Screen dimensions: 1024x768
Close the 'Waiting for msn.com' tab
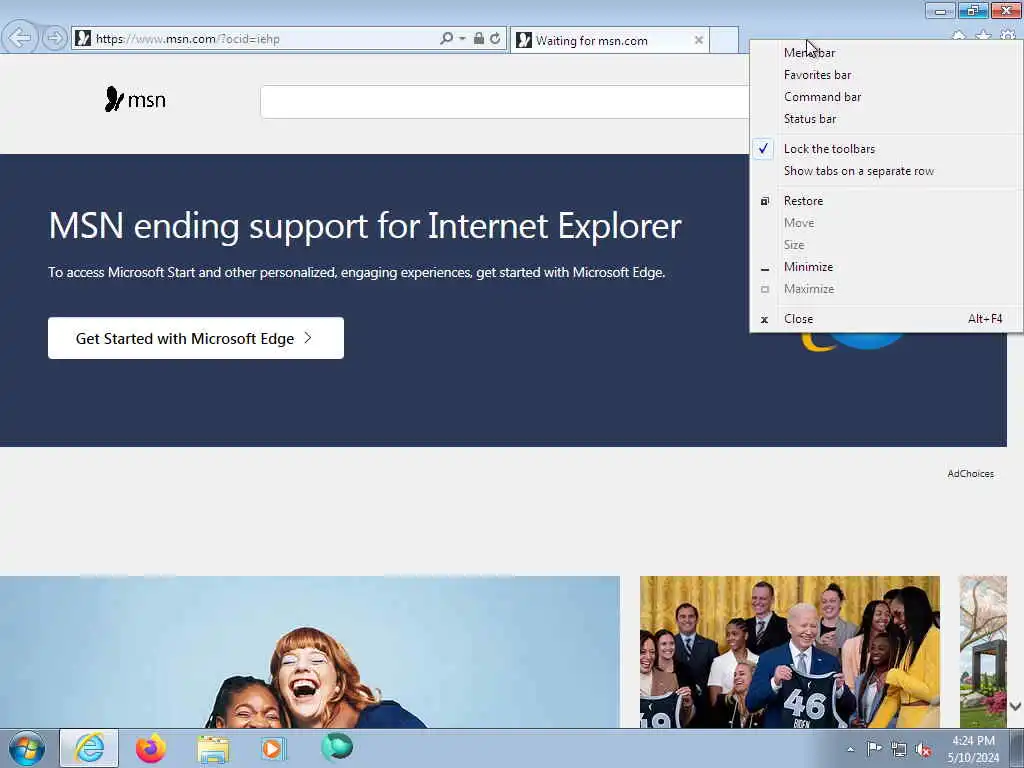[699, 40]
